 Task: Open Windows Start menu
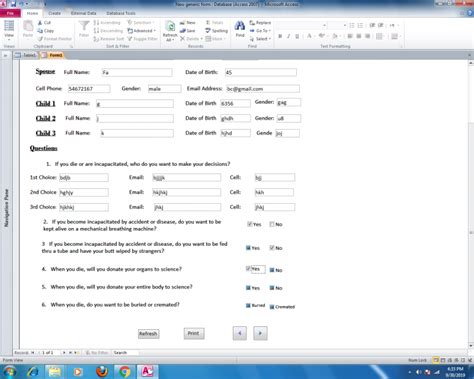click(10, 371)
